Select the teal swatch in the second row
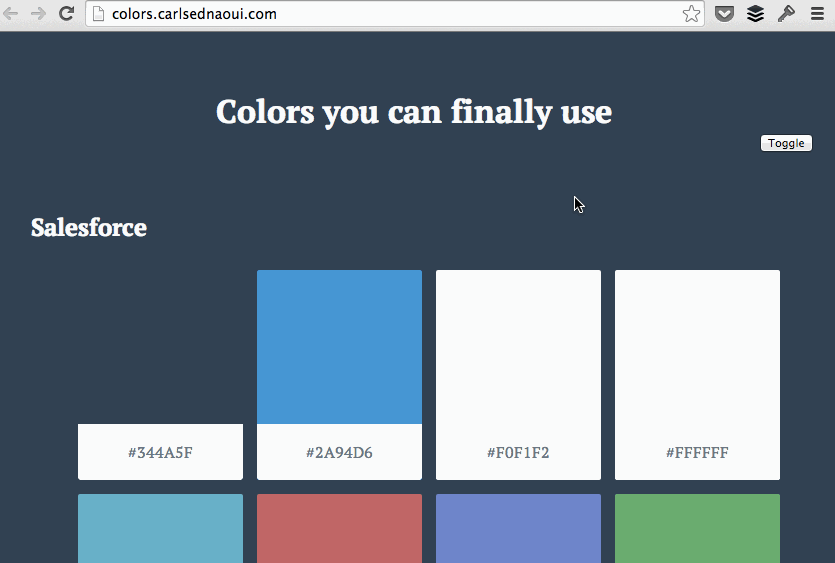The image size is (835, 563). tap(160, 528)
